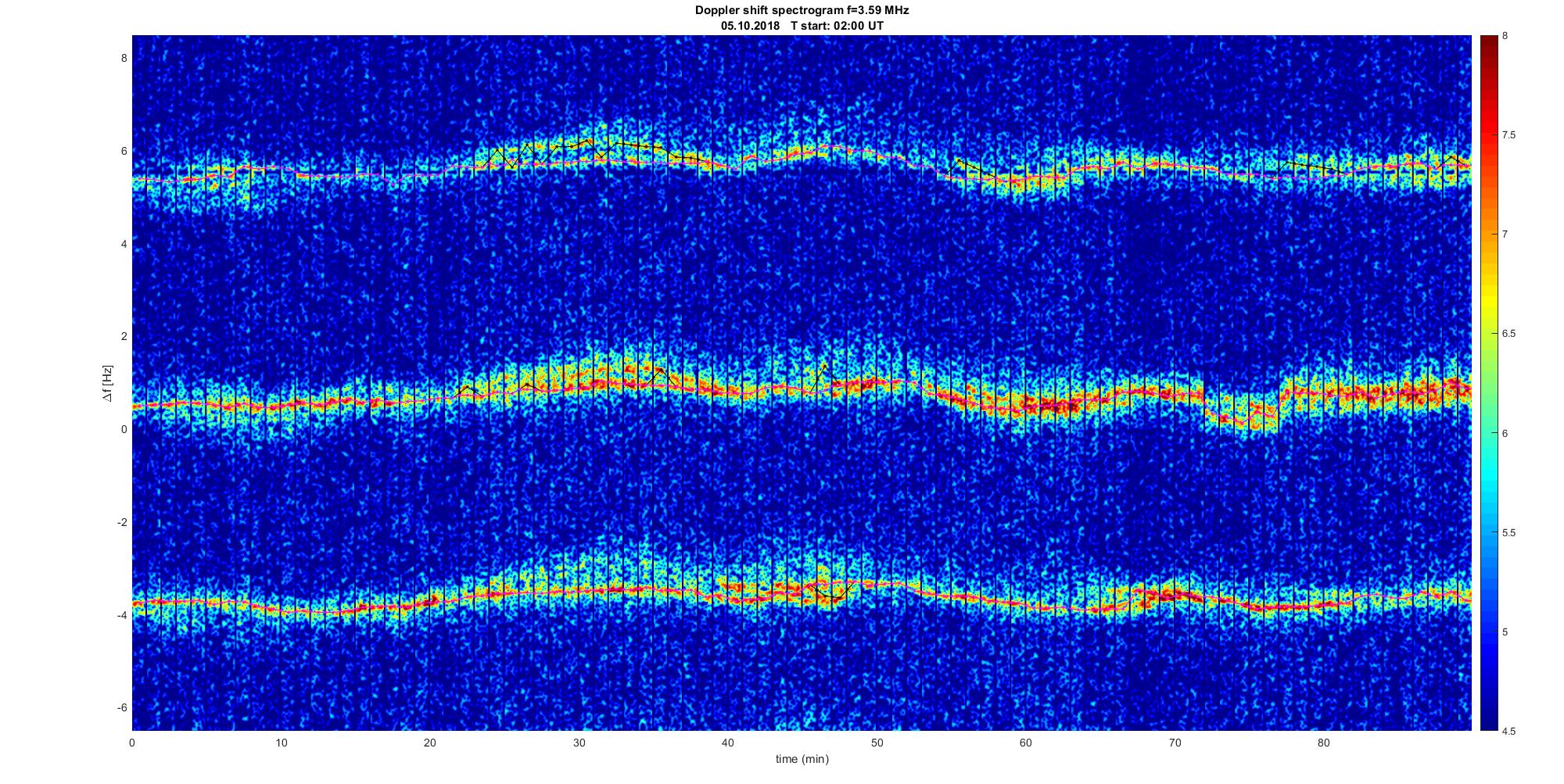Click y-axis tick label 4
The width and height of the screenshot is (1564, 784).
(123, 244)
